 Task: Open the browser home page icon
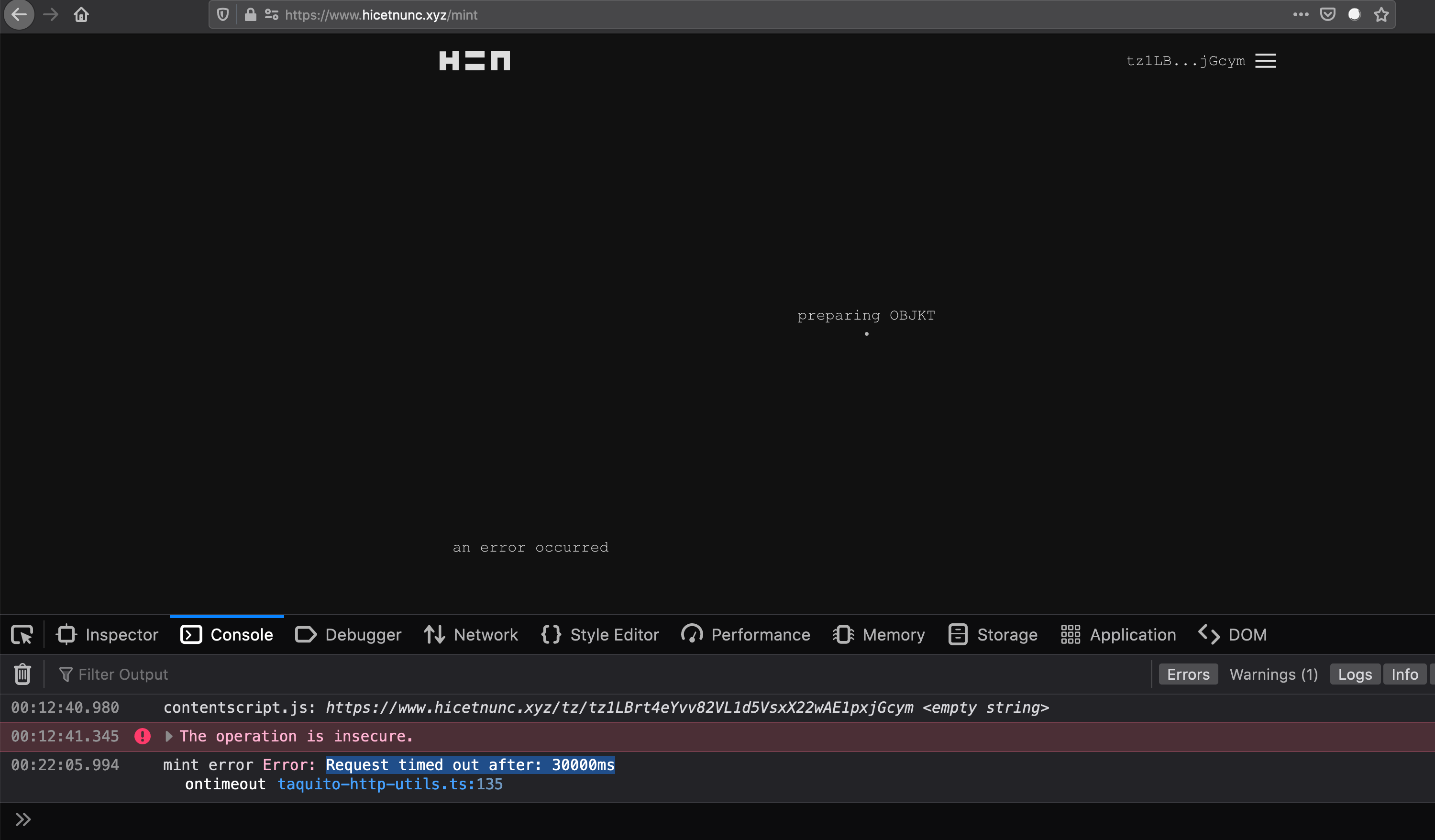coord(81,15)
